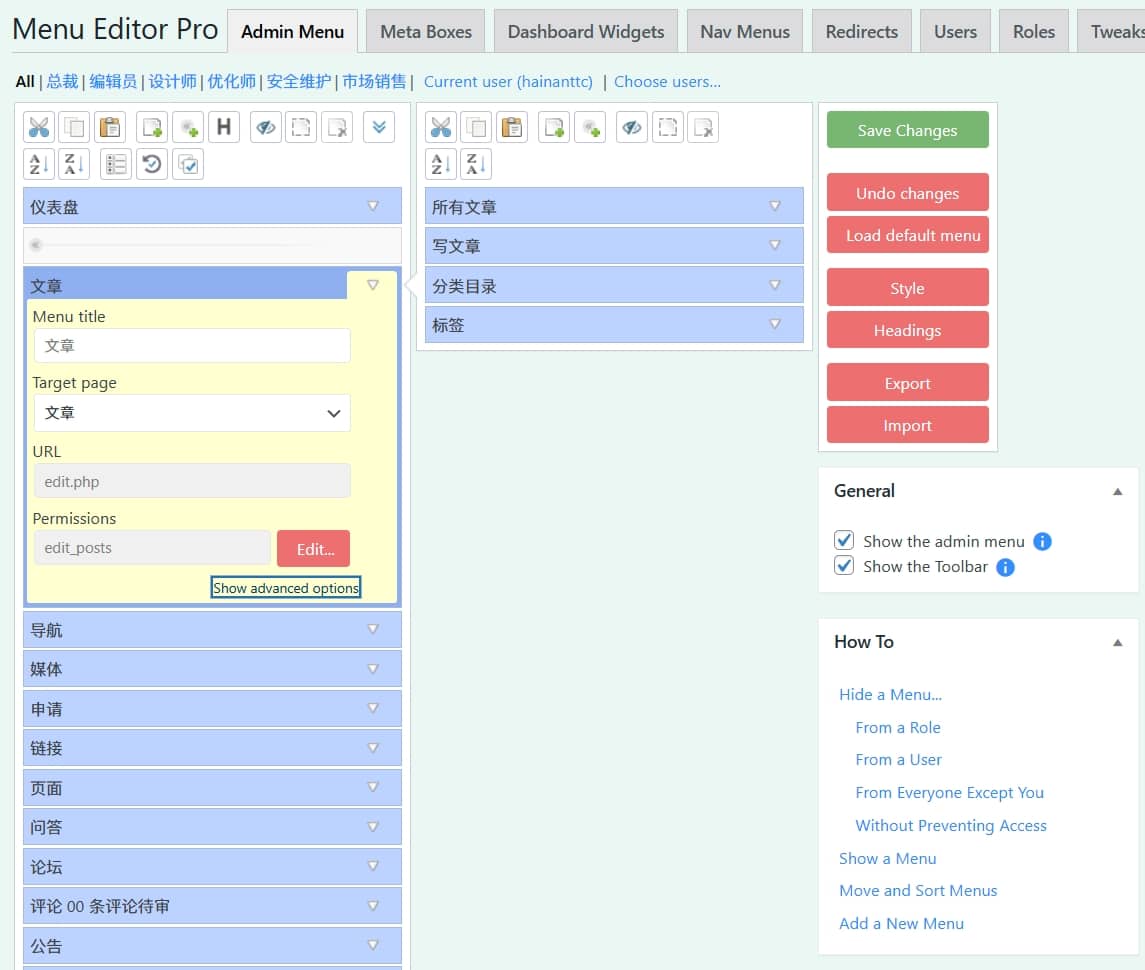Toggle the hide eye icon in the left toolbar
1145x970 pixels.
point(266,128)
